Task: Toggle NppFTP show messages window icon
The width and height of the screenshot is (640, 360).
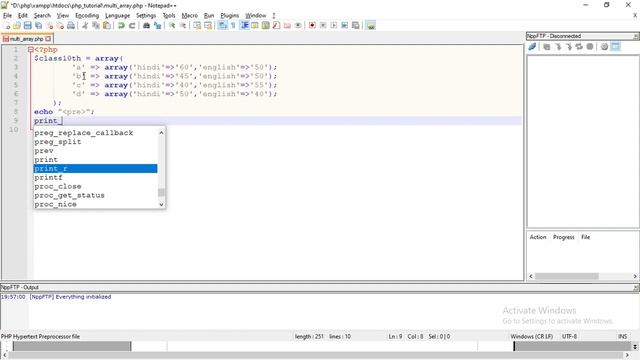Action: coord(615,47)
